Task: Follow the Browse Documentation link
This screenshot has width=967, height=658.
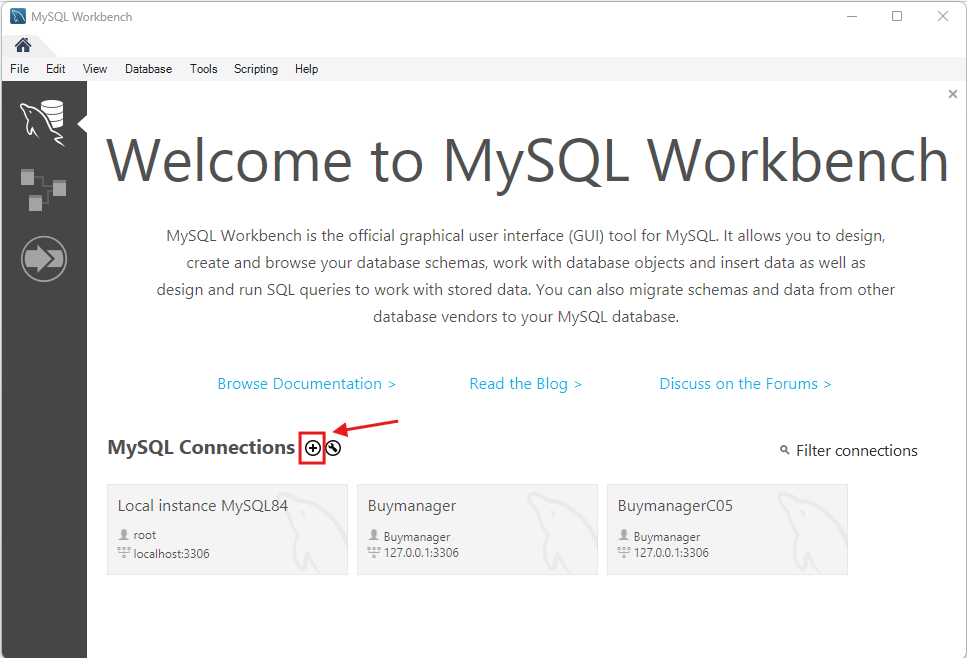Action: click(306, 384)
